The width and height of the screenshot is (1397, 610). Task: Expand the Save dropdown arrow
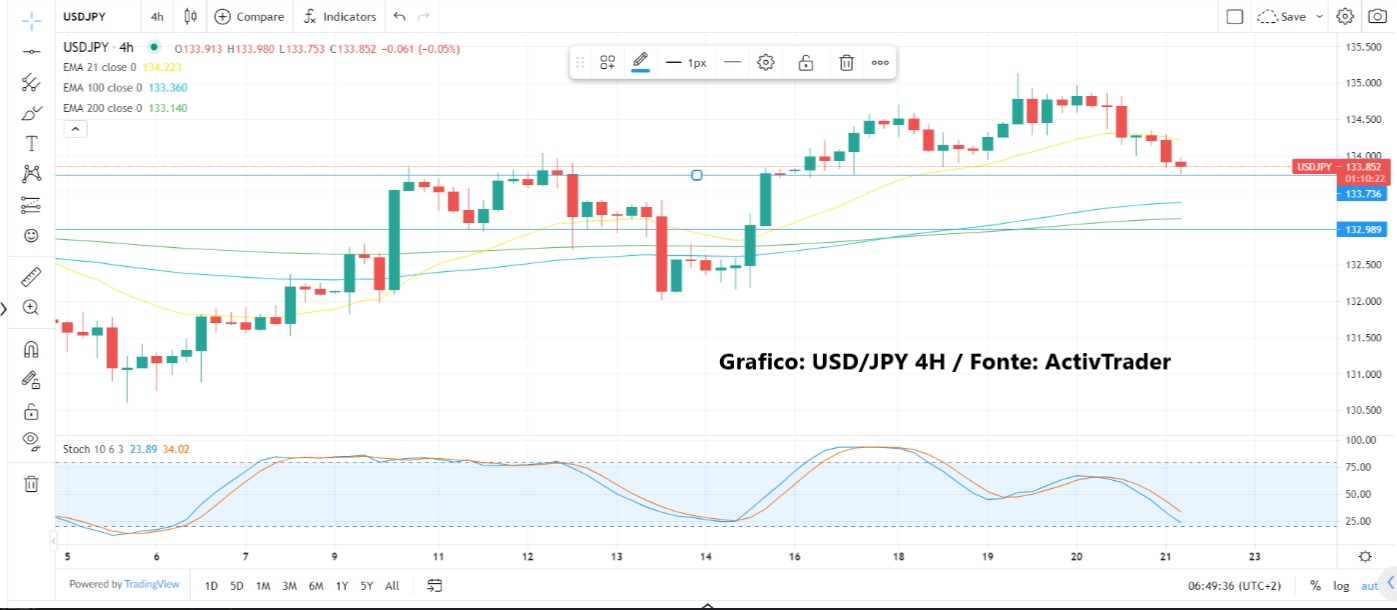coord(1318,16)
